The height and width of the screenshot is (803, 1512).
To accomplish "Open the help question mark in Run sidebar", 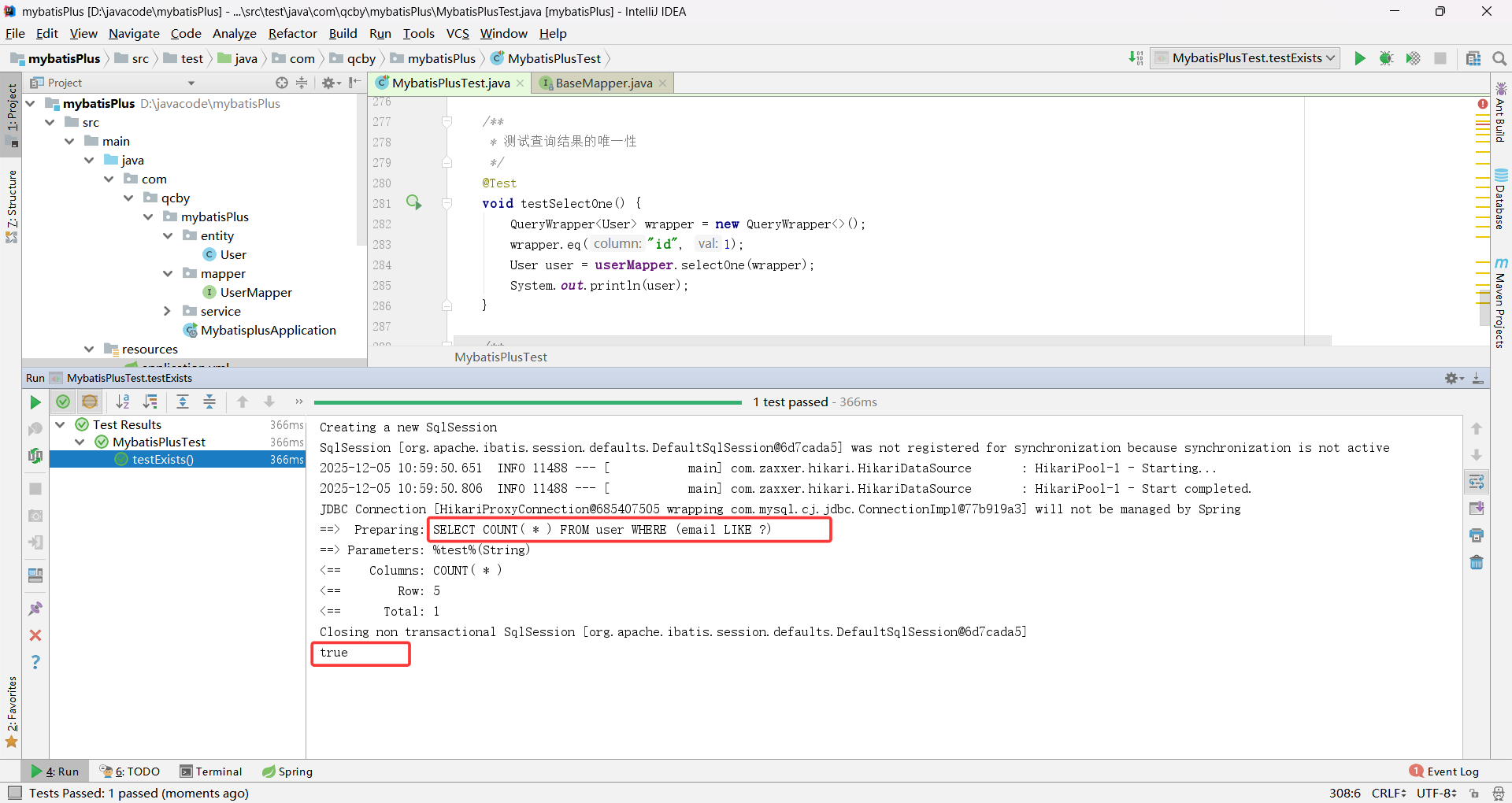I will (x=35, y=662).
